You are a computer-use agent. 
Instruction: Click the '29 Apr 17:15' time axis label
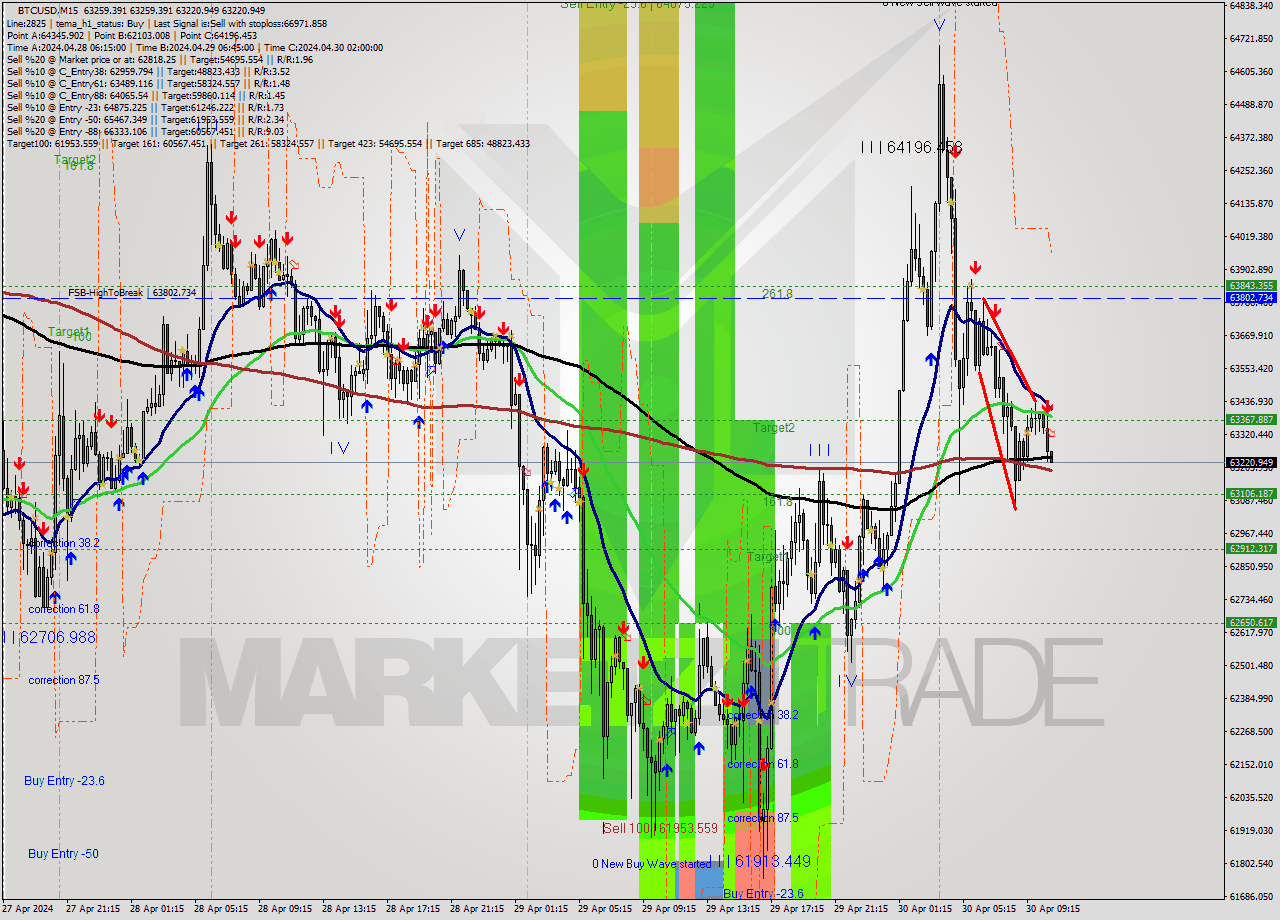coord(796,909)
